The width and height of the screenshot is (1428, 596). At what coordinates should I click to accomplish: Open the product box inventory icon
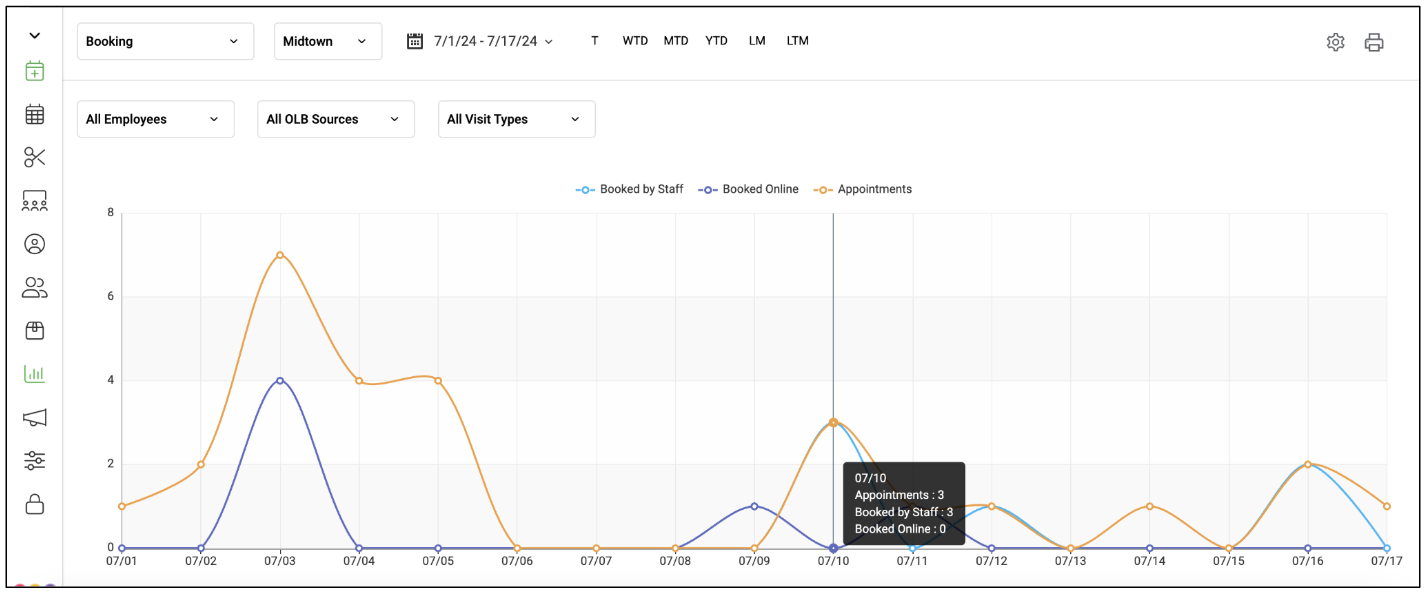(x=34, y=331)
